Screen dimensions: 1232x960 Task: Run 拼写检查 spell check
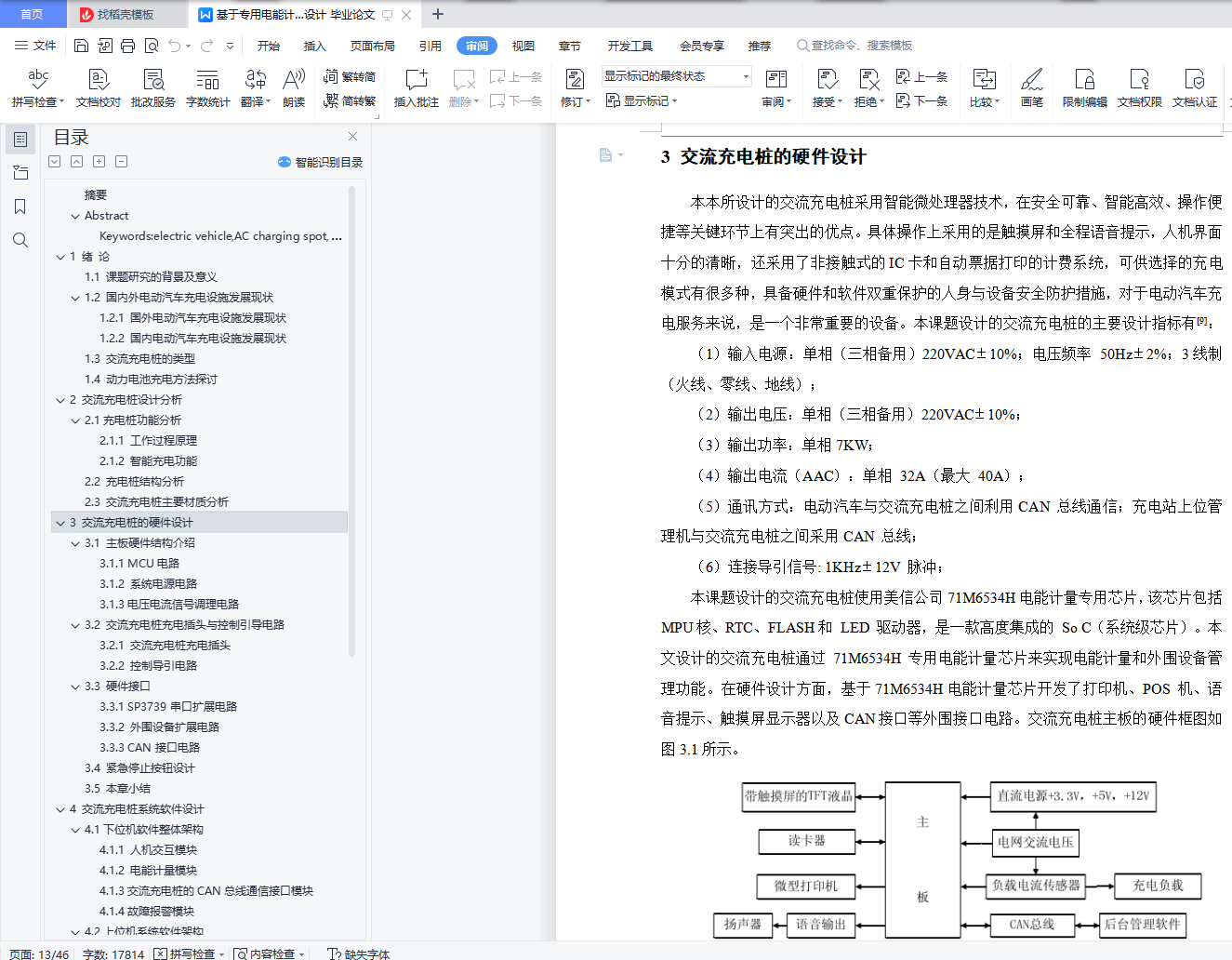pyautogui.click(x=38, y=88)
